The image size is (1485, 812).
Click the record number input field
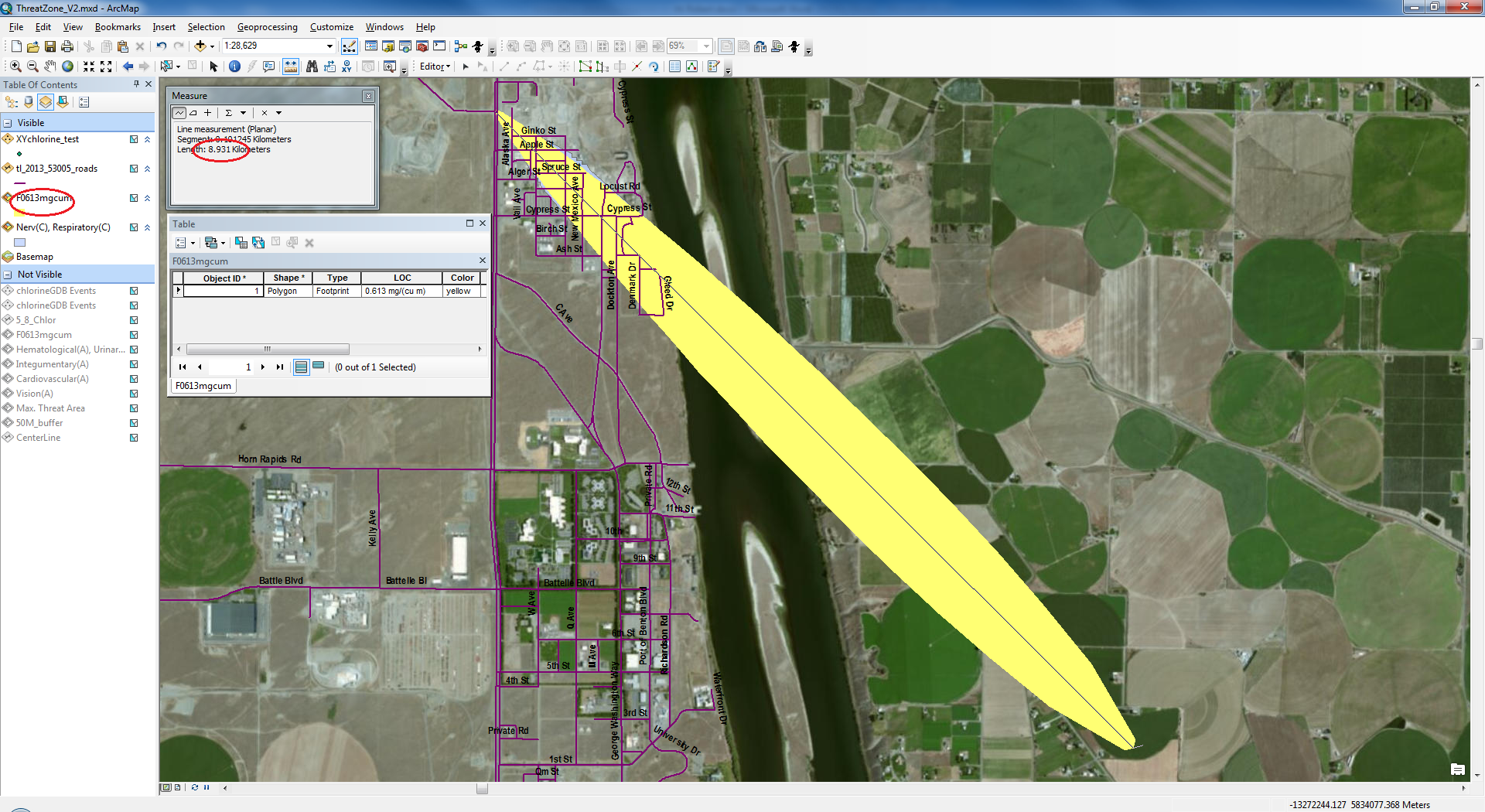tap(232, 367)
